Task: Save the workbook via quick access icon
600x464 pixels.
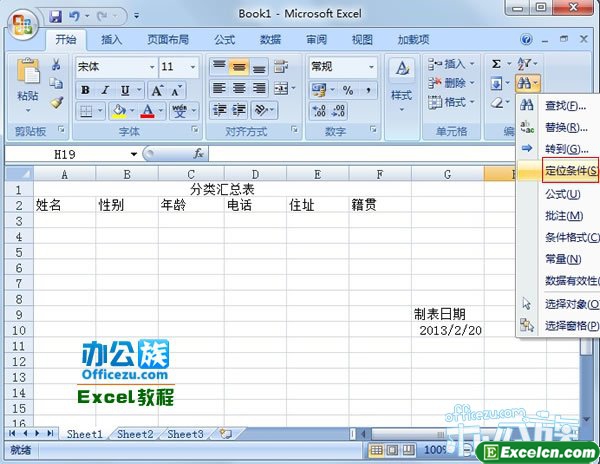Action: pos(56,16)
